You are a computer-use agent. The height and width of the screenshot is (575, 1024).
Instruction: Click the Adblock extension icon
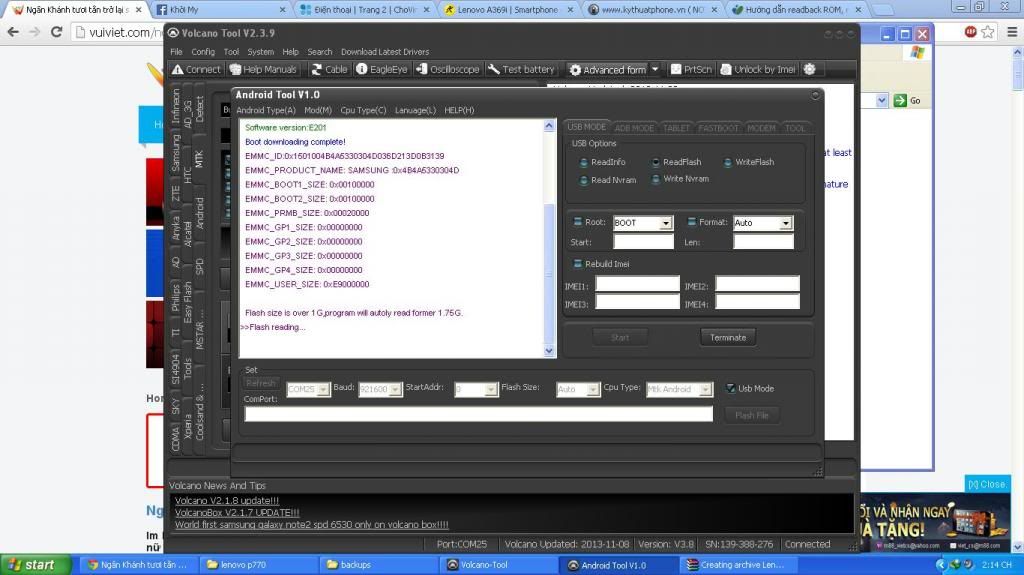[x=970, y=31]
